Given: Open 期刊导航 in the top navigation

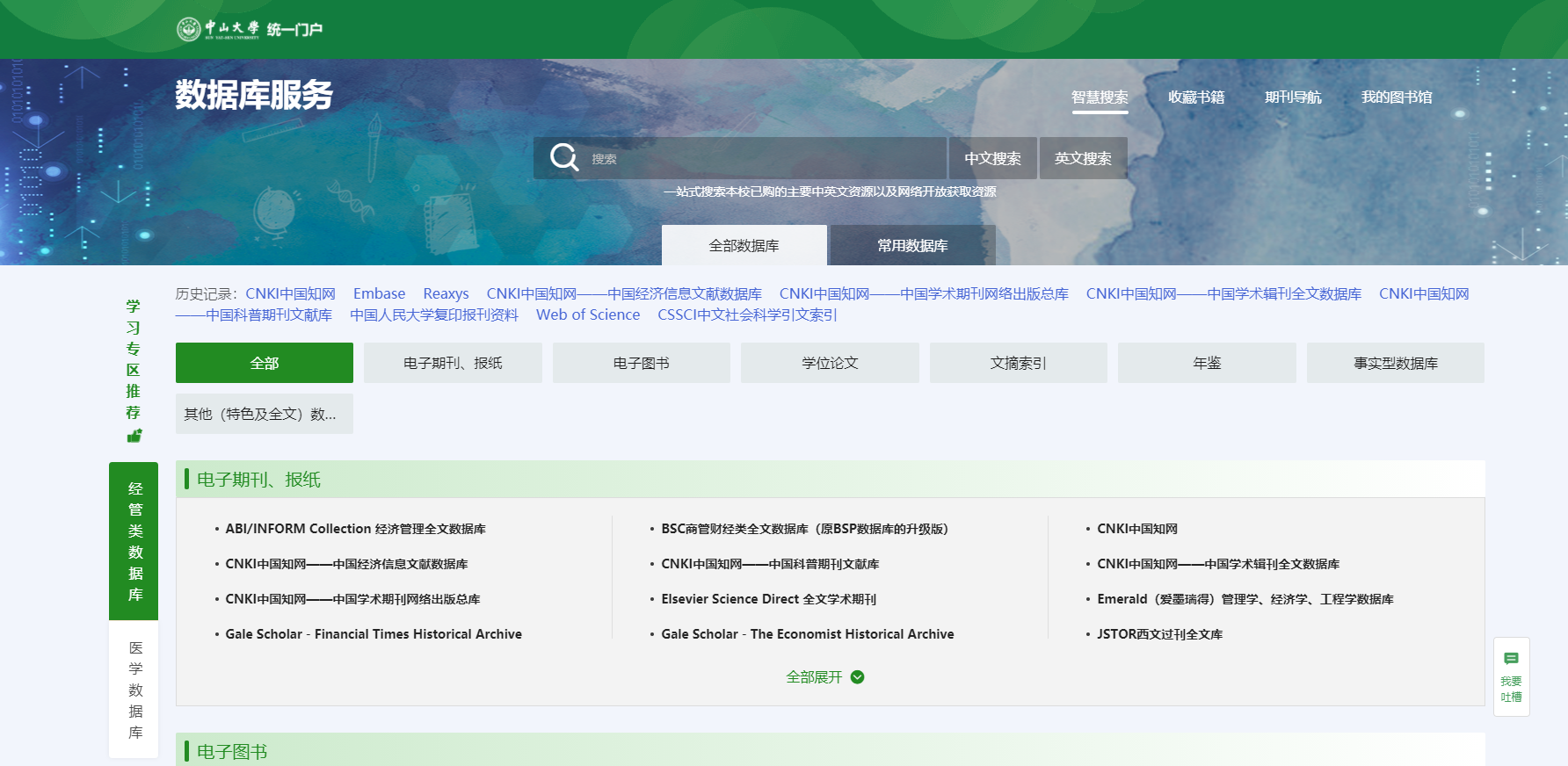Looking at the screenshot, I should (1292, 98).
